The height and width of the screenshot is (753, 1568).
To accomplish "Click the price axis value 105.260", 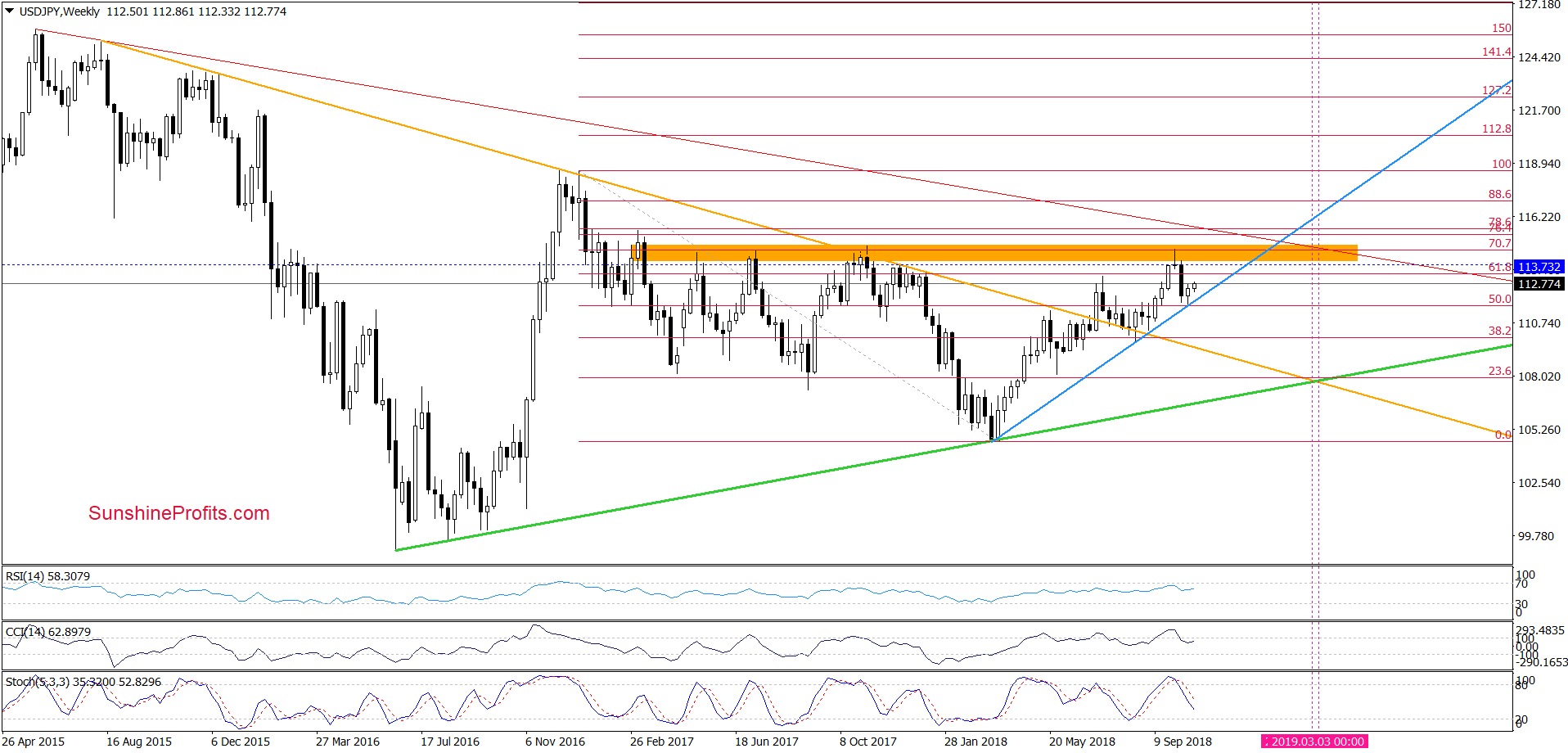I will tap(1539, 430).
